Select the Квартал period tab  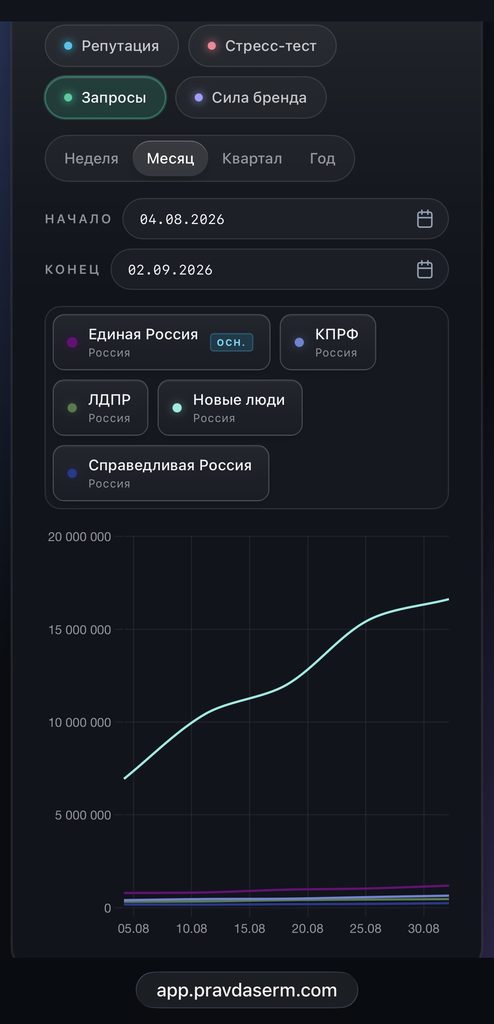tap(252, 159)
